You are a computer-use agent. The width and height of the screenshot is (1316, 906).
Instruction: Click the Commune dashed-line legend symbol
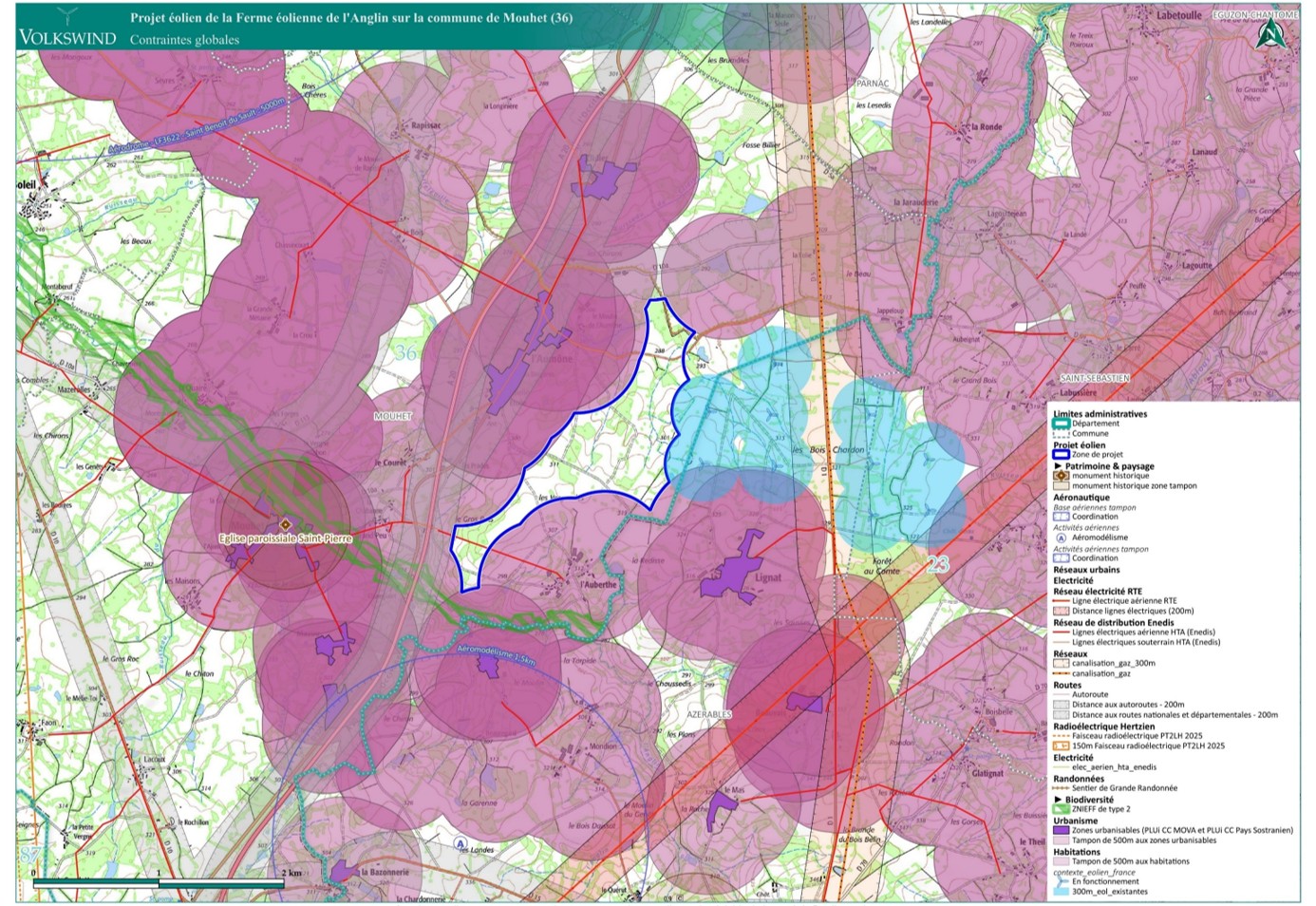click(x=1061, y=434)
